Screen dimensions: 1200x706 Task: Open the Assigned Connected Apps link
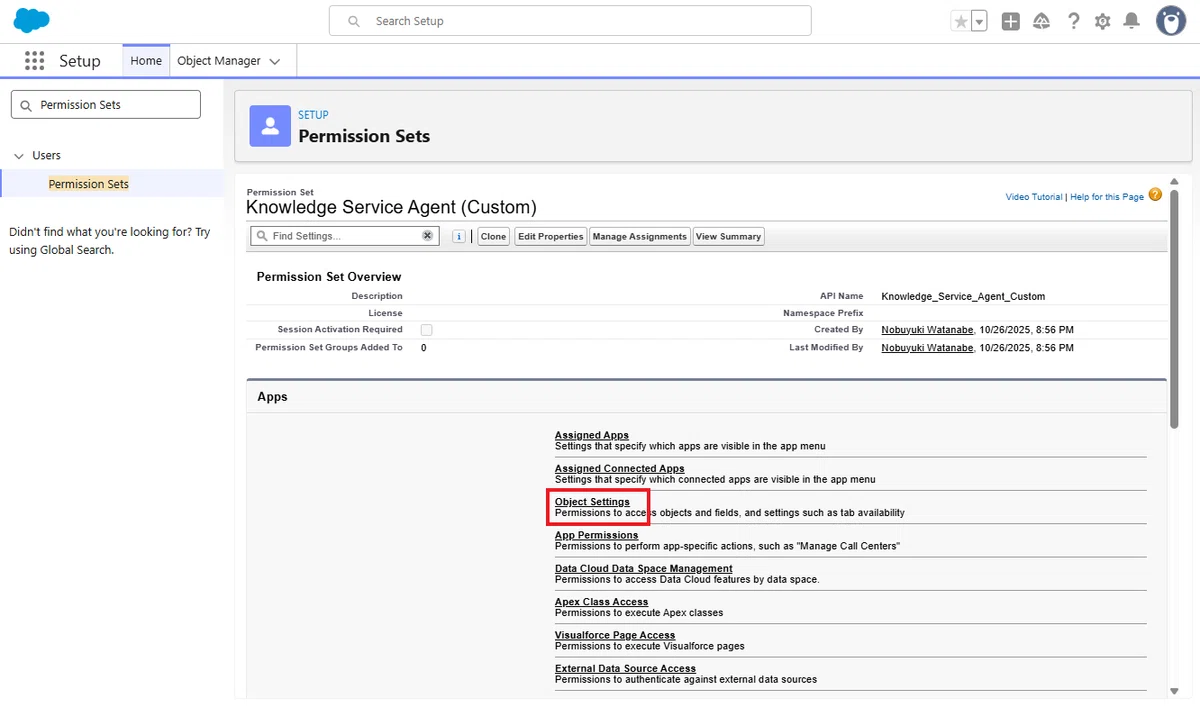(x=620, y=468)
